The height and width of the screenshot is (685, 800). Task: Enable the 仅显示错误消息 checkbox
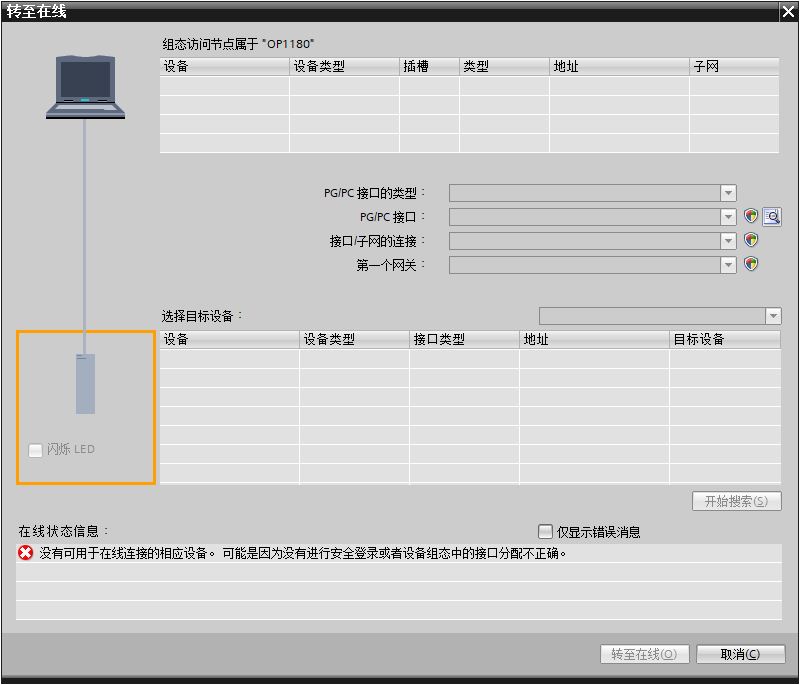click(x=545, y=531)
